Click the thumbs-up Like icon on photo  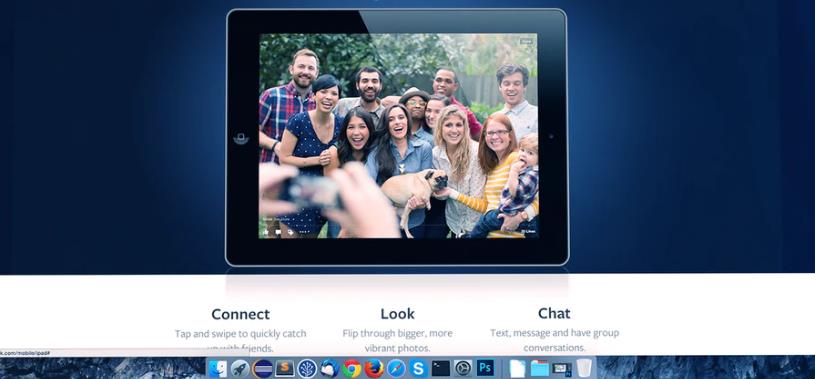tap(266, 232)
